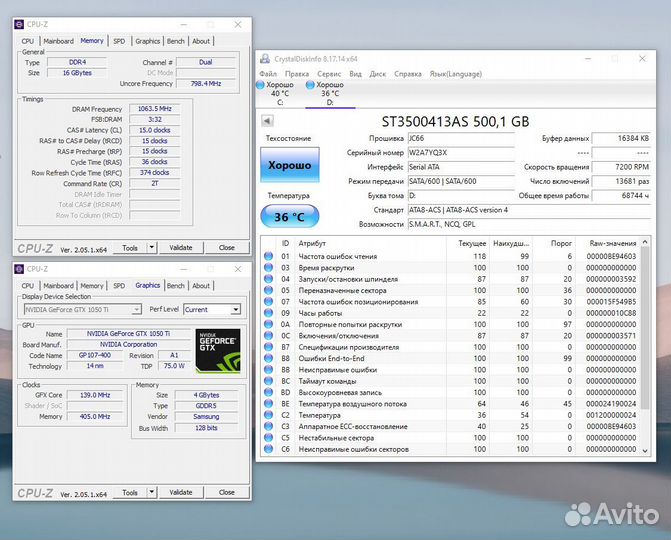Open the Язык(Language) menu
671x540 pixels.
click(x=456, y=74)
